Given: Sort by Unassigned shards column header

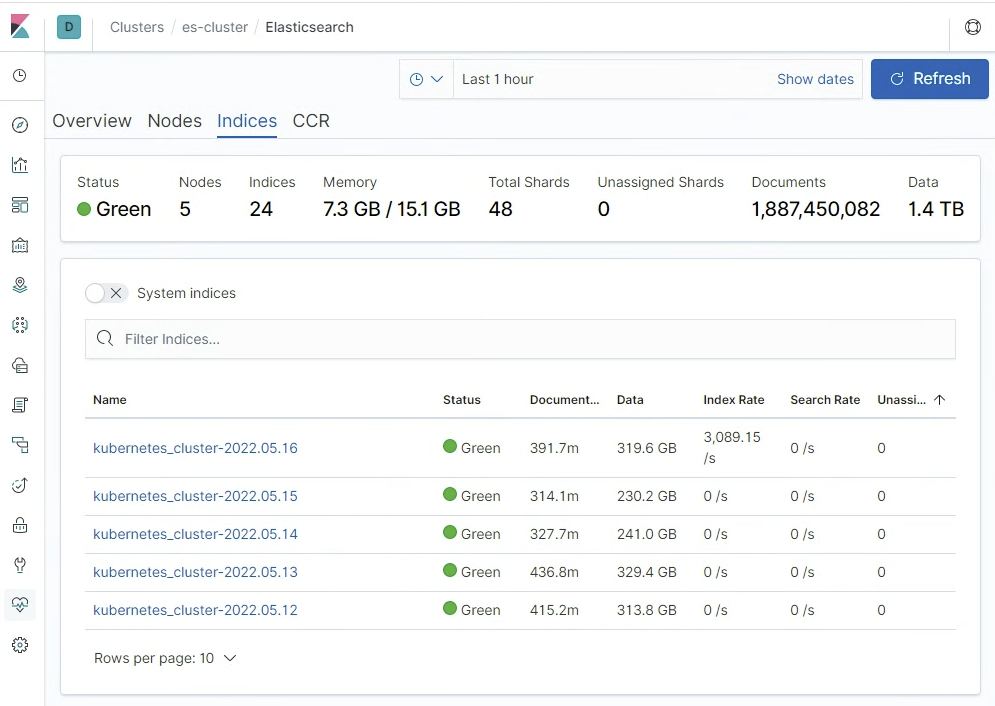Looking at the screenshot, I should [911, 400].
